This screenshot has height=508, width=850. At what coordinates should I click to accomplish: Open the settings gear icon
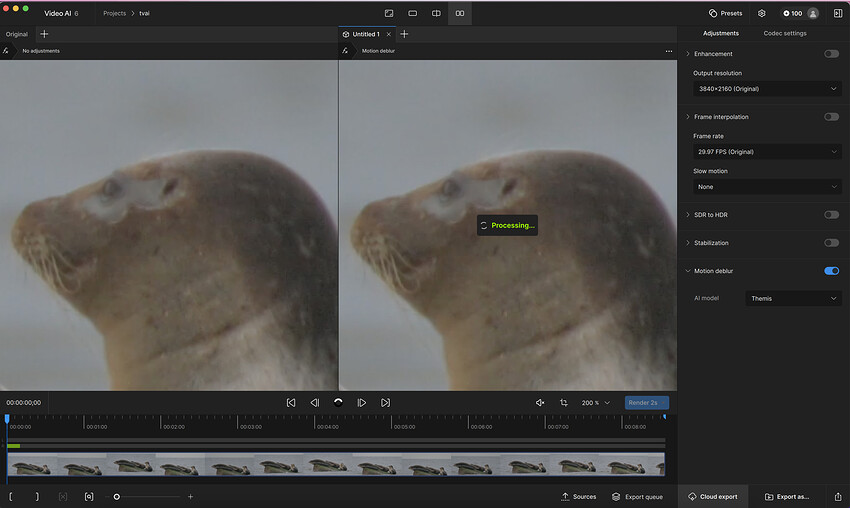(762, 13)
